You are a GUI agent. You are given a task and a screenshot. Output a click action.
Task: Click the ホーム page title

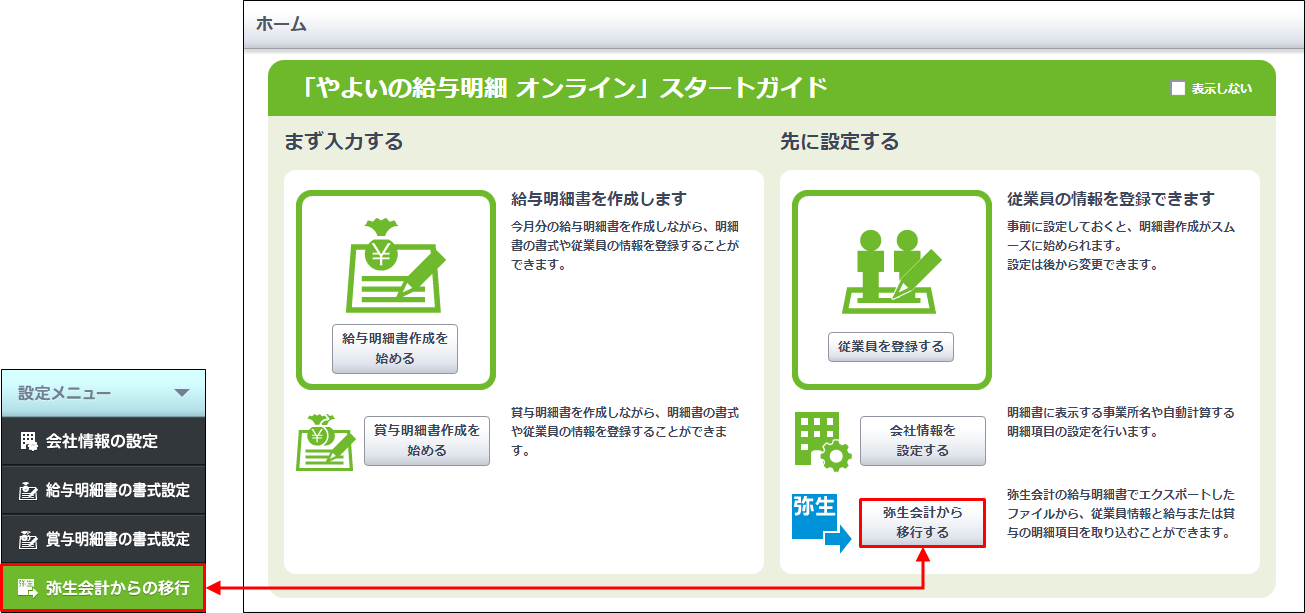click(x=281, y=24)
